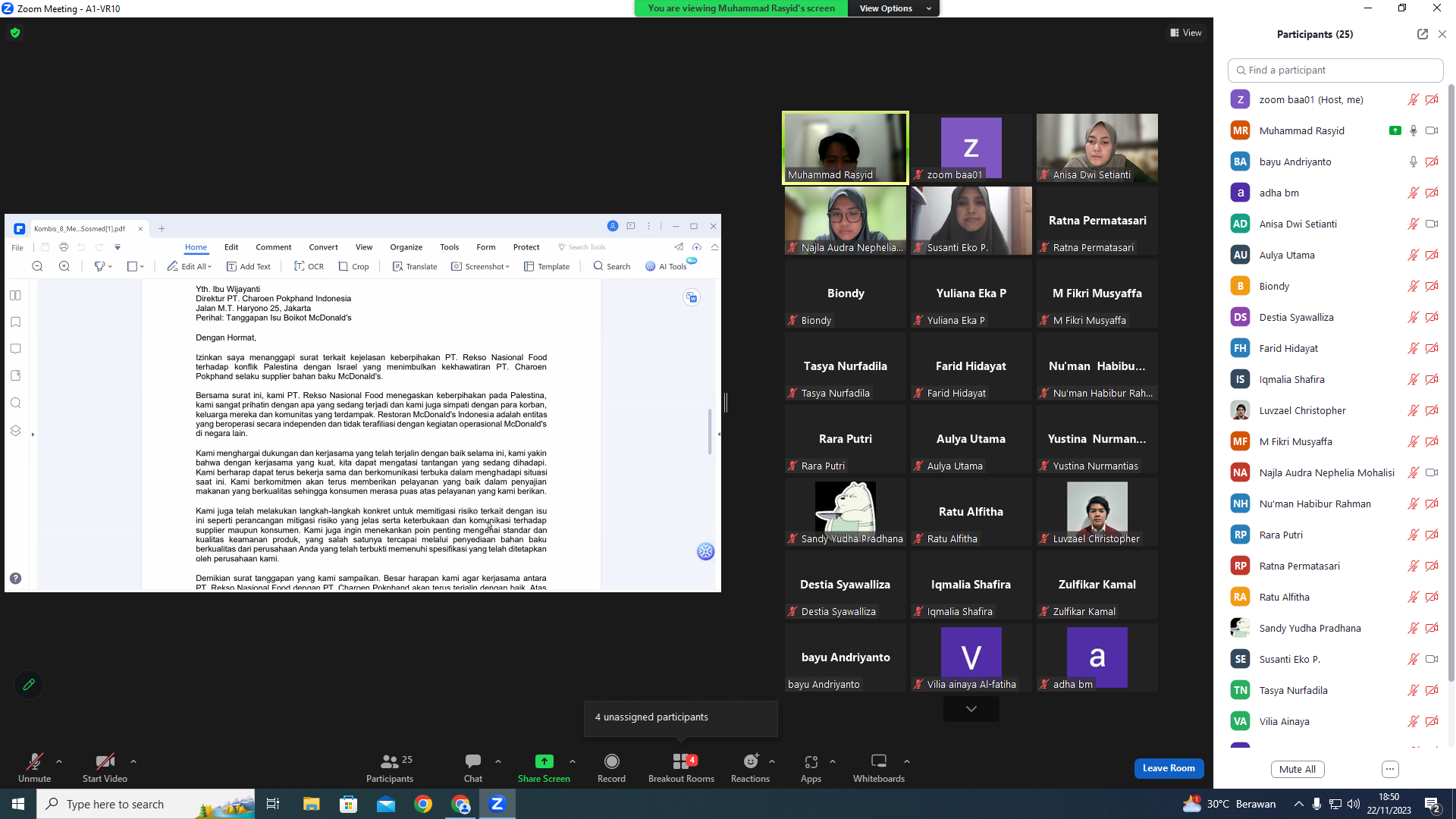Toggle Susanti Eko P.'s camera icon in the list
The width and height of the screenshot is (1456, 819).
pos(1432,659)
